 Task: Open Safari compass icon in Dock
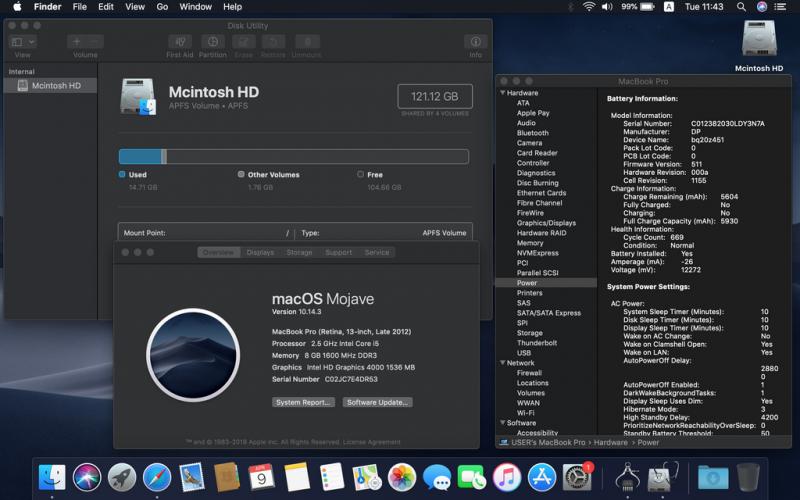click(157, 478)
